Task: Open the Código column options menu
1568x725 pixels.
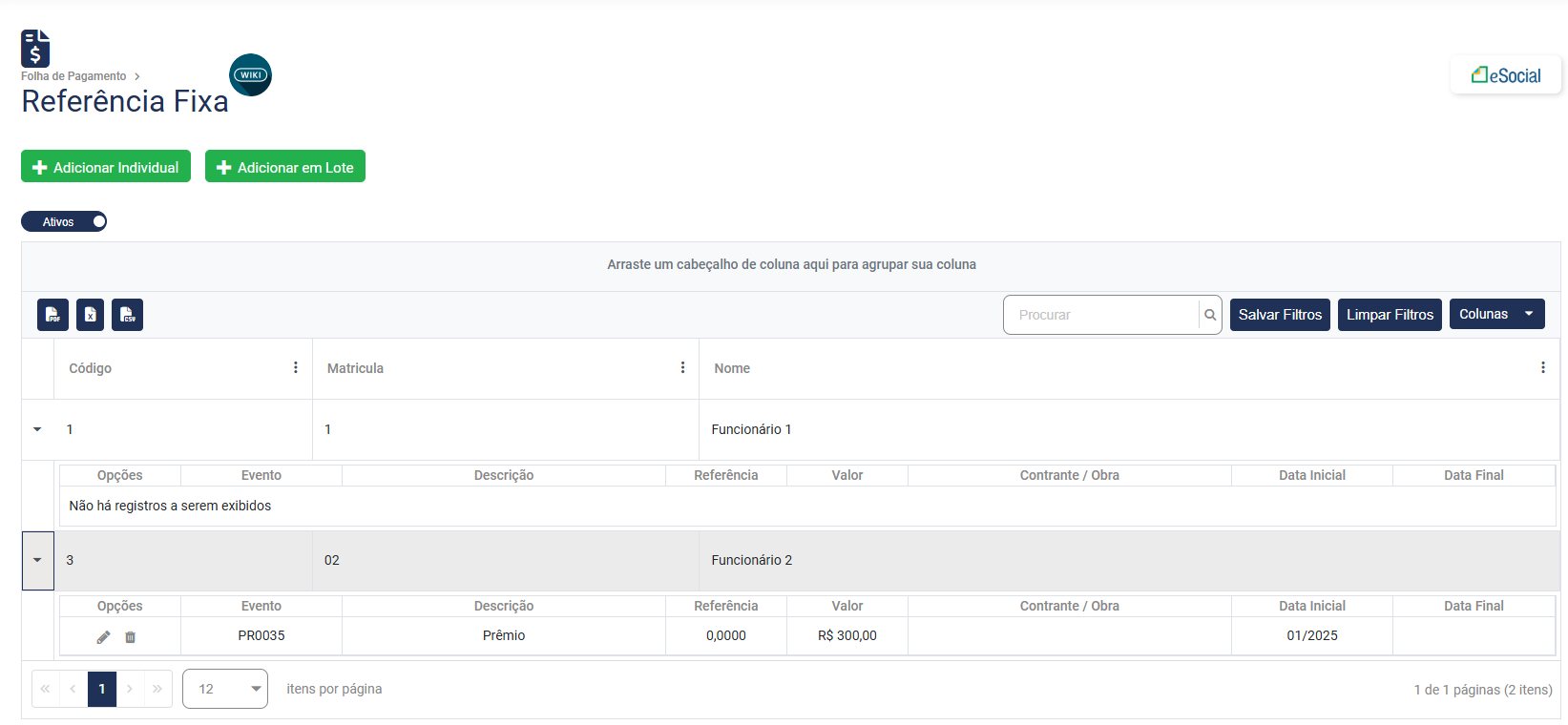Action: (295, 368)
